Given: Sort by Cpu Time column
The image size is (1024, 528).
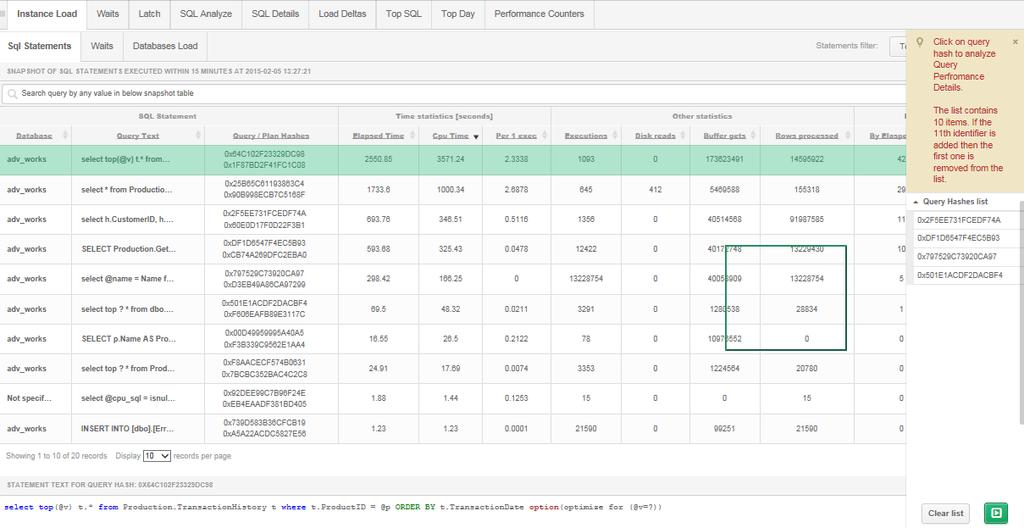Looking at the screenshot, I should pos(451,136).
